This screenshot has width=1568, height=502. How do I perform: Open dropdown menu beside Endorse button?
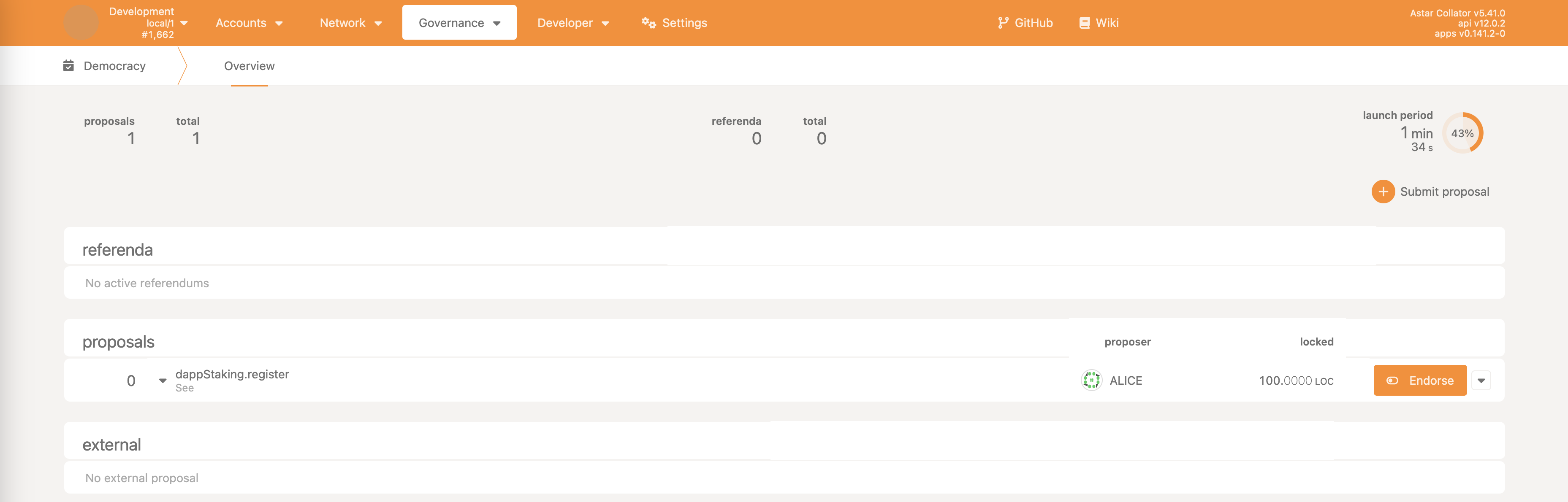tap(1481, 381)
